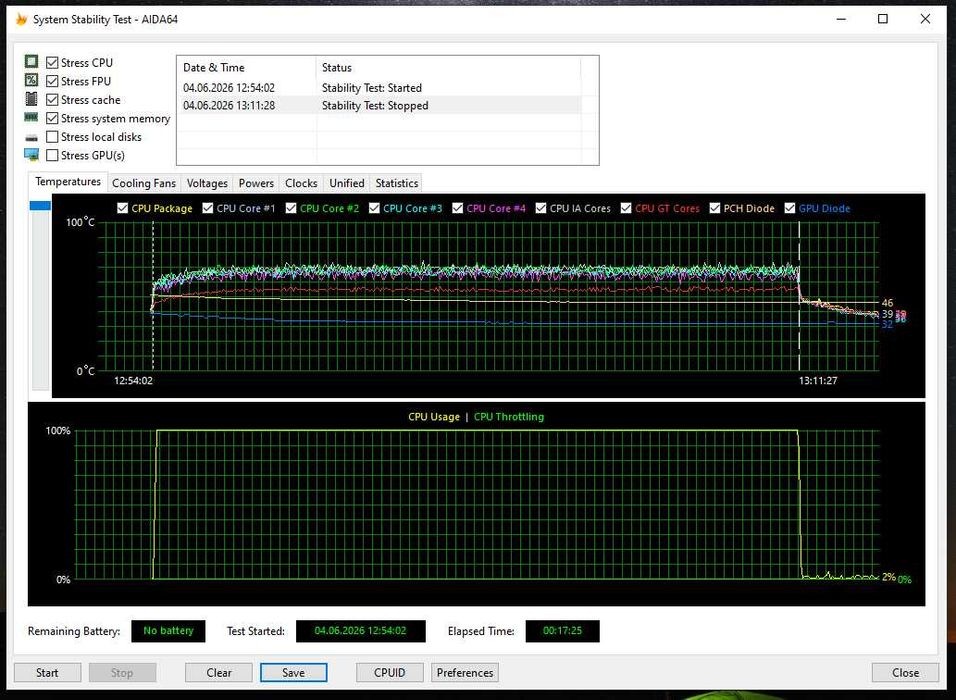Hide the CPU Core #2 graph line
Viewport: 956px width, 700px height.
[291, 209]
